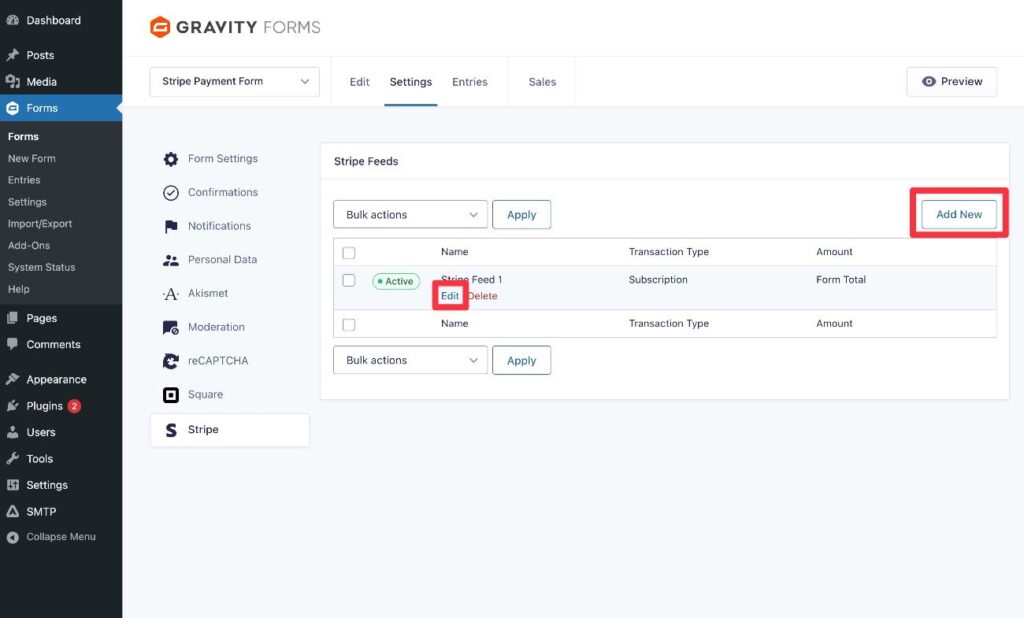Click the Stripe Feeds heading
Viewport: 1024px width, 618px height.
point(366,161)
